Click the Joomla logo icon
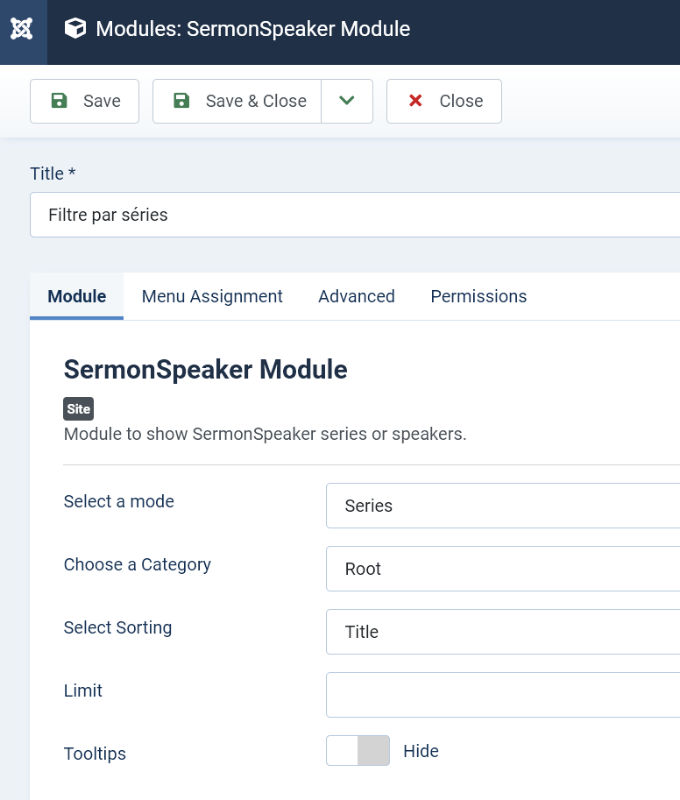The image size is (680, 800). (22, 29)
